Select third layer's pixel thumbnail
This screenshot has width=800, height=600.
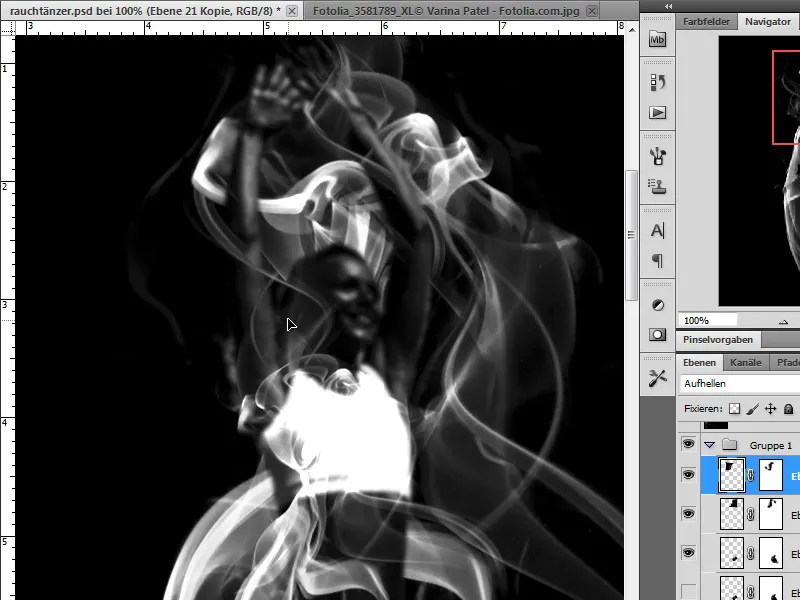(x=732, y=553)
